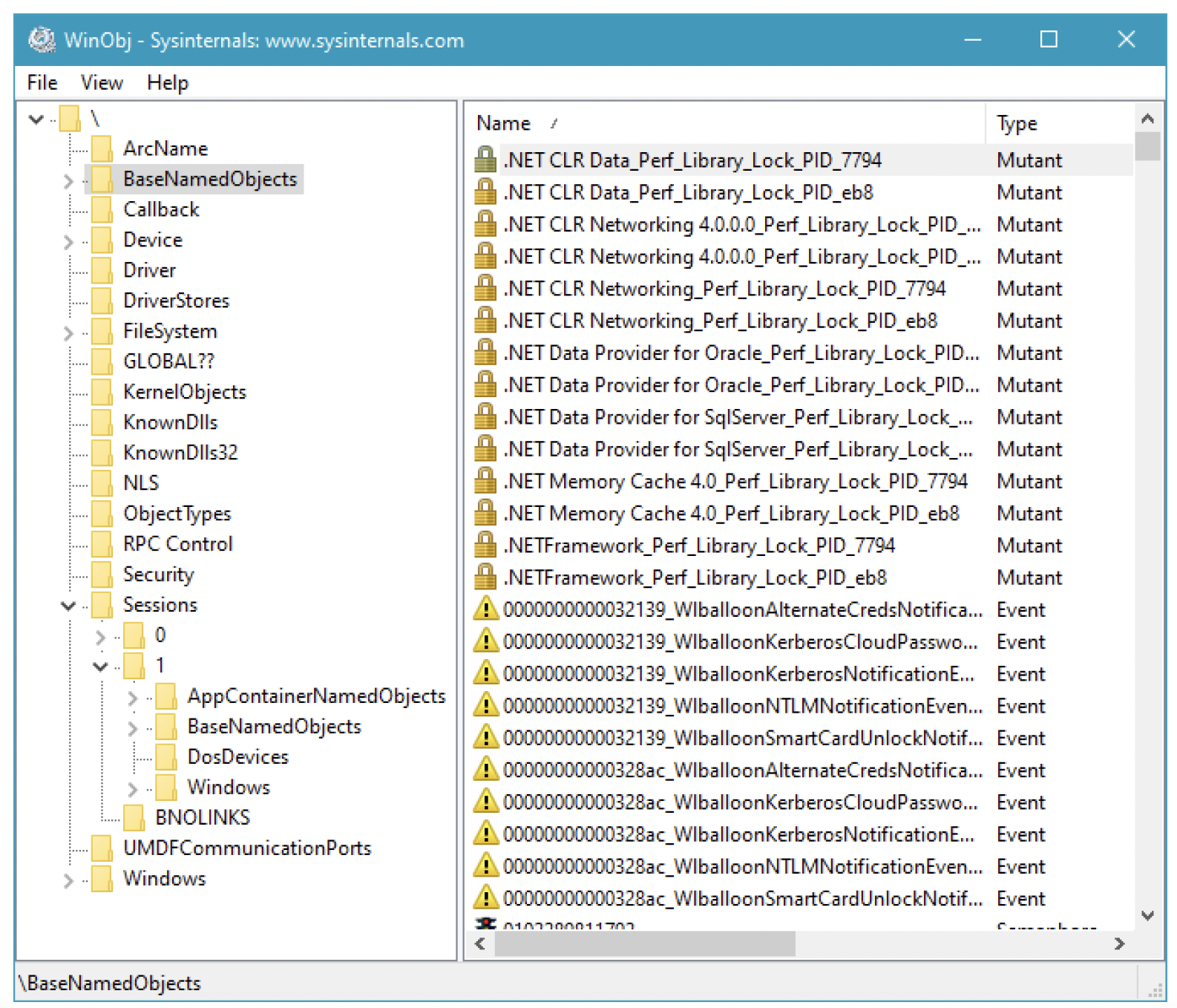Expand the Device tree node
Viewport: 1177px width, 1008px height.
pos(68,241)
